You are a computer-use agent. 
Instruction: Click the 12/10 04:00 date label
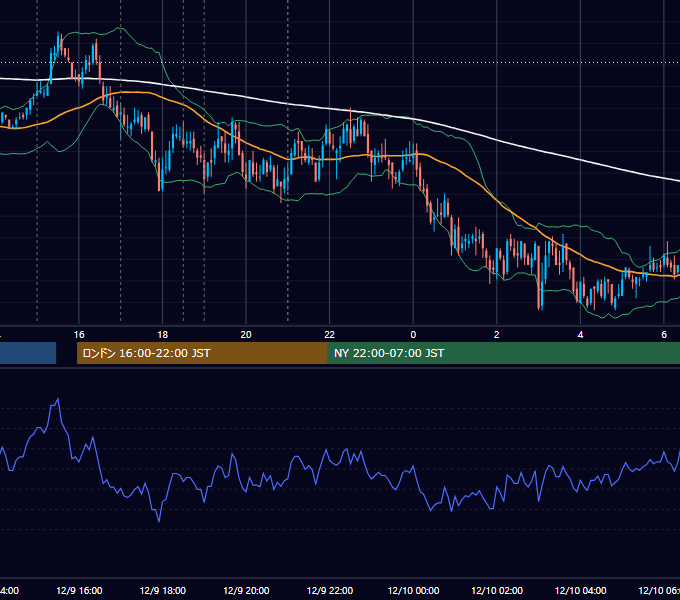581,590
